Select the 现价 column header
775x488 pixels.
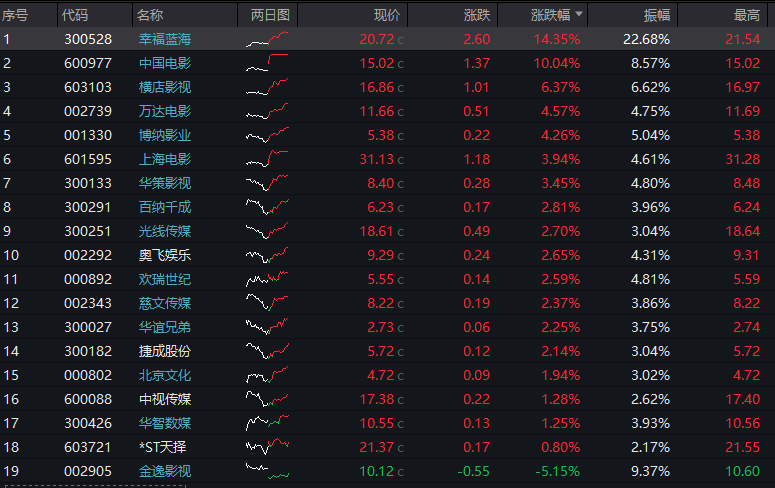click(x=387, y=15)
